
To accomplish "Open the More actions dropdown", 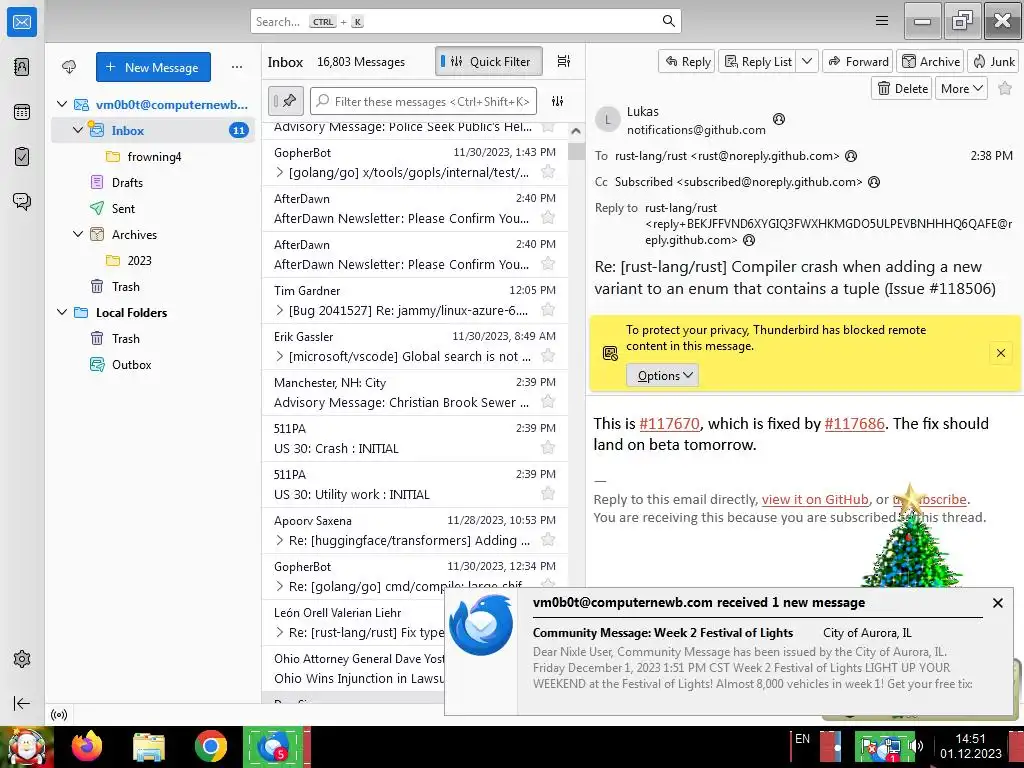I will point(961,88).
